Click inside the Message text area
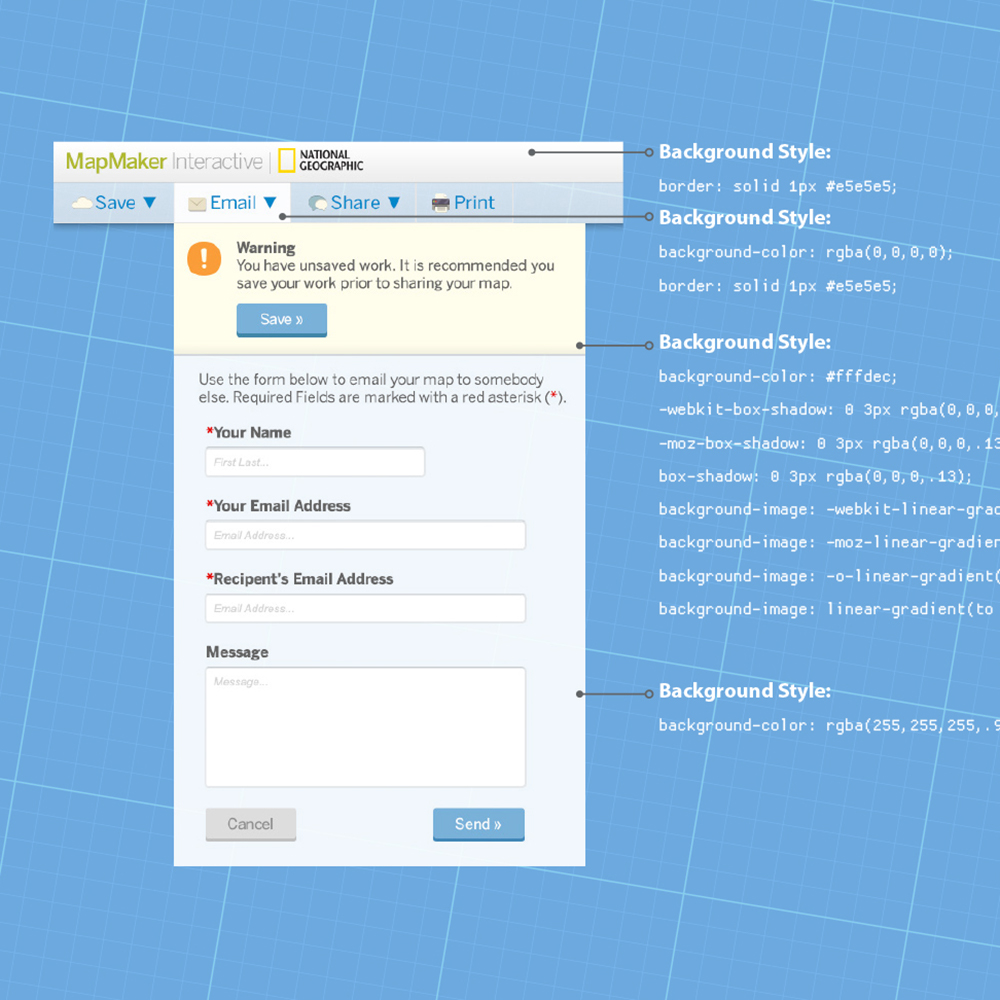Viewport: 1000px width, 1000px height. click(x=365, y=727)
